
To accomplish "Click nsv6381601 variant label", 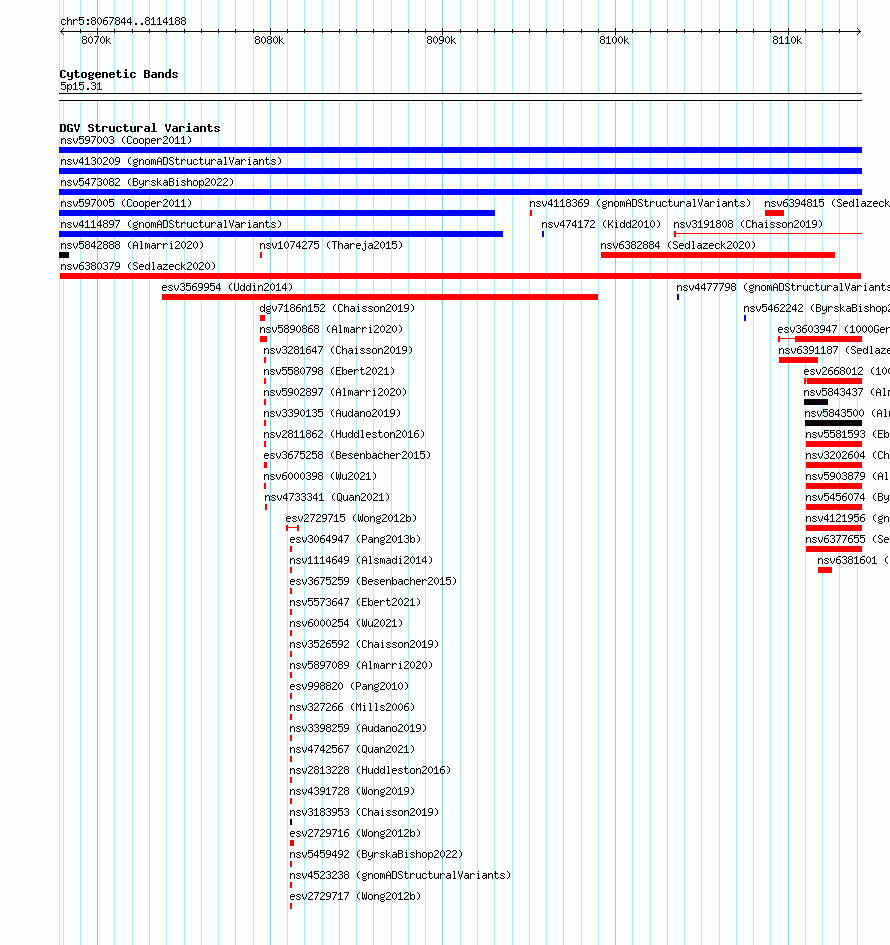I will point(853,561).
